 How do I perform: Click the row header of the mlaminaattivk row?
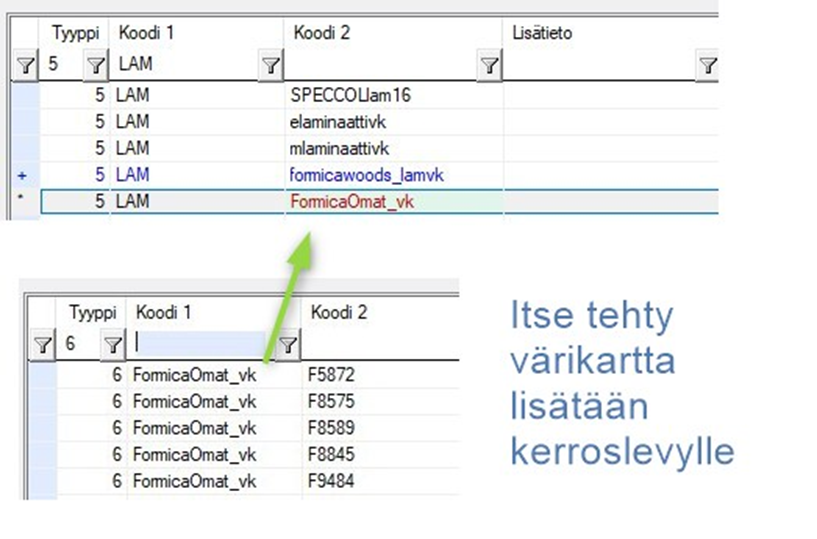24,149
